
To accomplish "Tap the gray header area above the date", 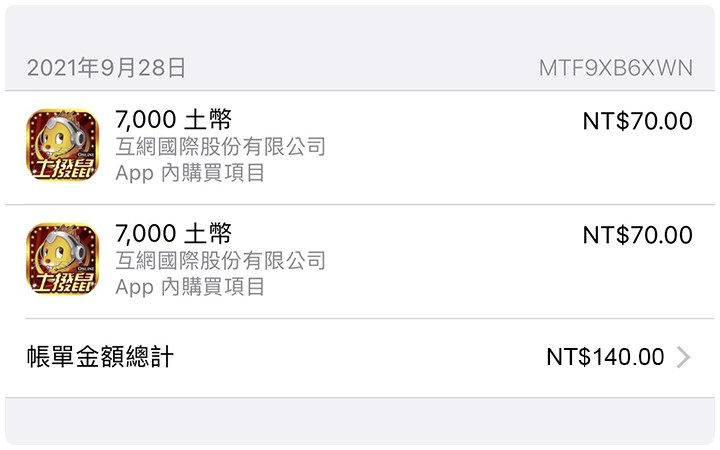I will pyautogui.click(x=360, y=28).
